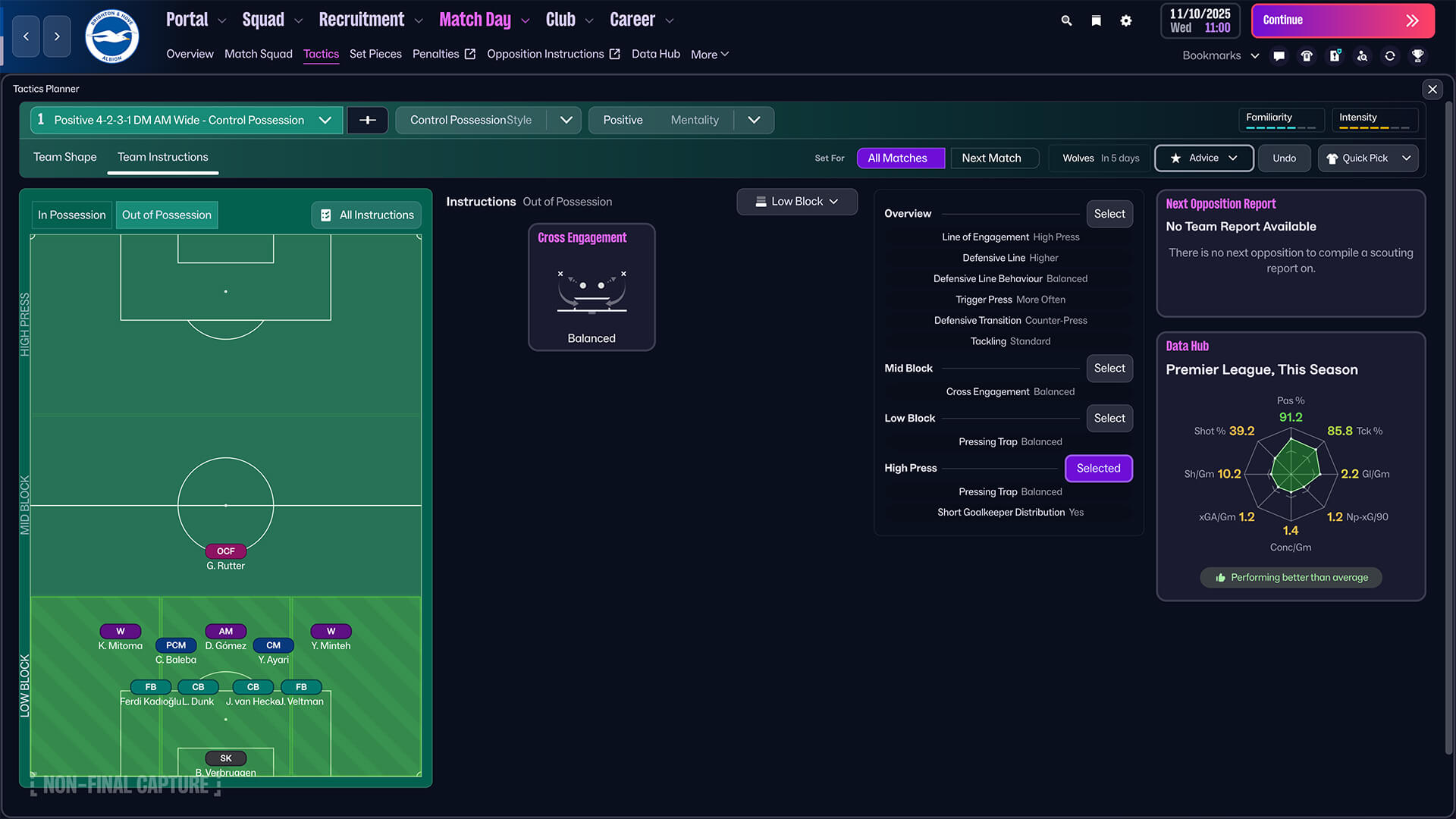Open the inbox messages icon
This screenshot has width=1456, height=819.
click(x=1279, y=56)
